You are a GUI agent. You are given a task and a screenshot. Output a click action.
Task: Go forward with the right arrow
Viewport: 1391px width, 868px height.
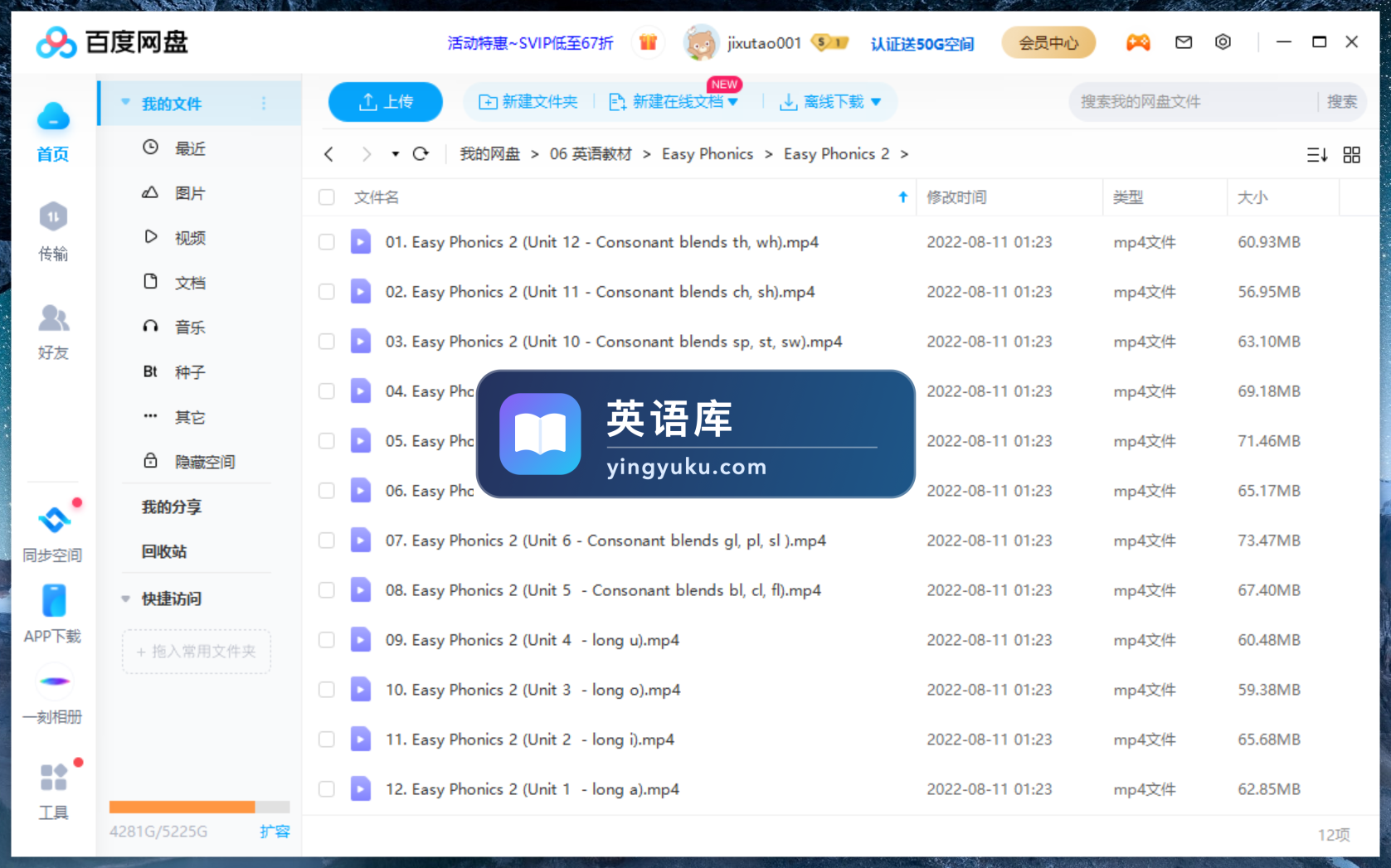(x=367, y=154)
